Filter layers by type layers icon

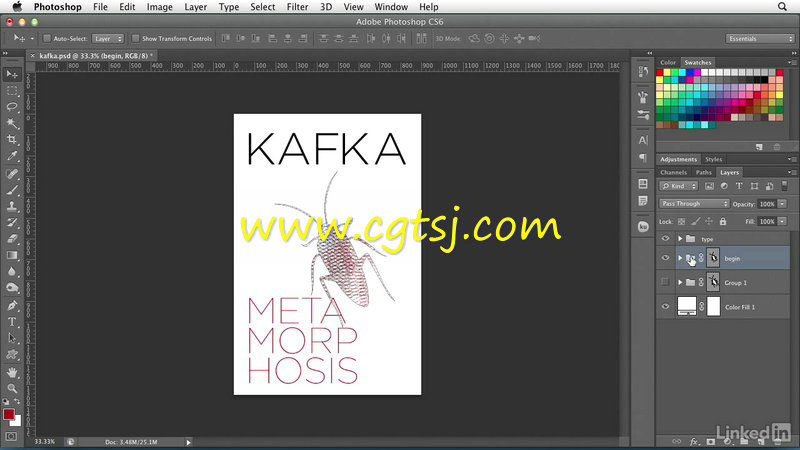(739, 186)
